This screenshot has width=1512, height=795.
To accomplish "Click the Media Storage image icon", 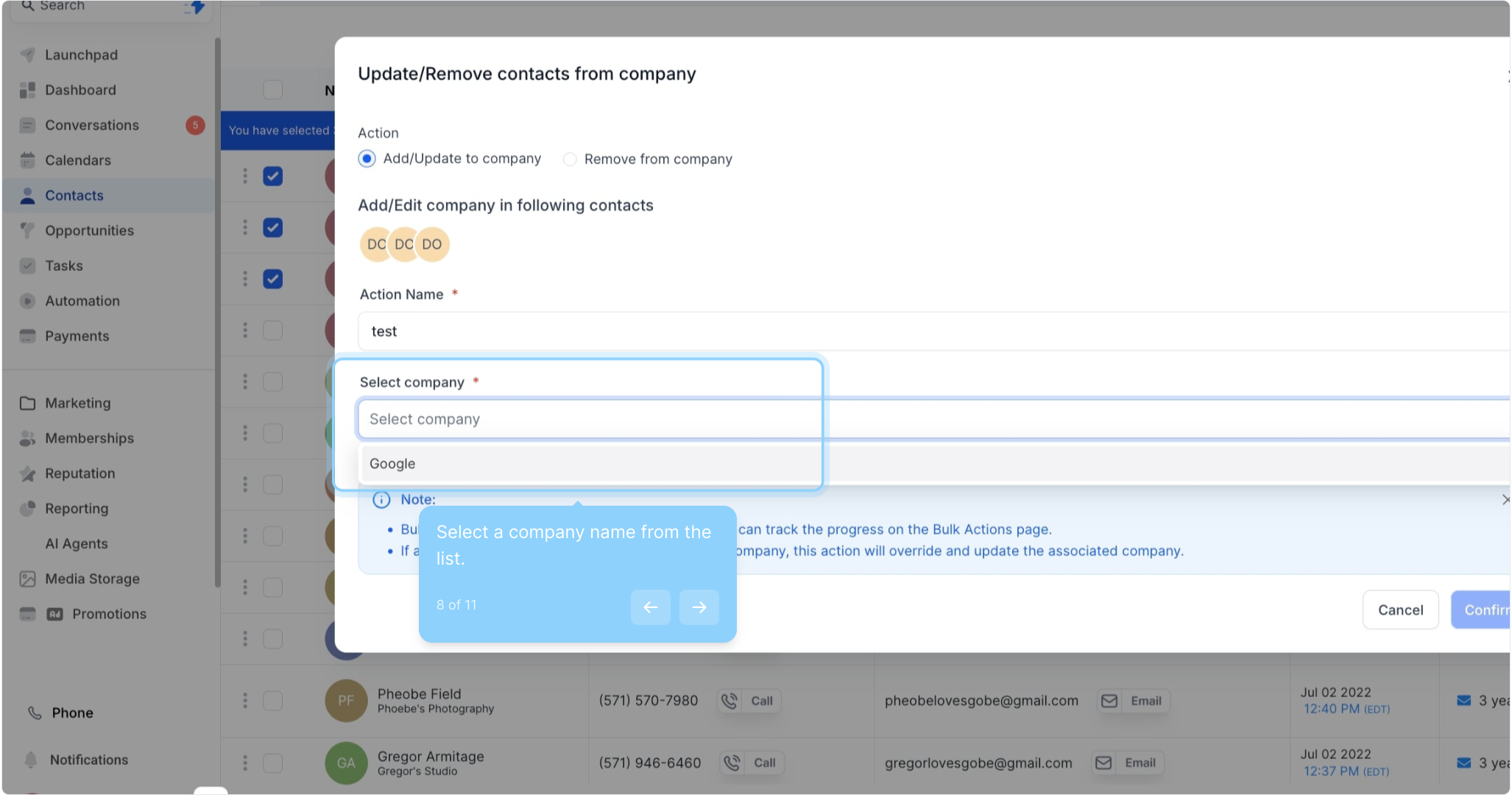I will 27,579.
